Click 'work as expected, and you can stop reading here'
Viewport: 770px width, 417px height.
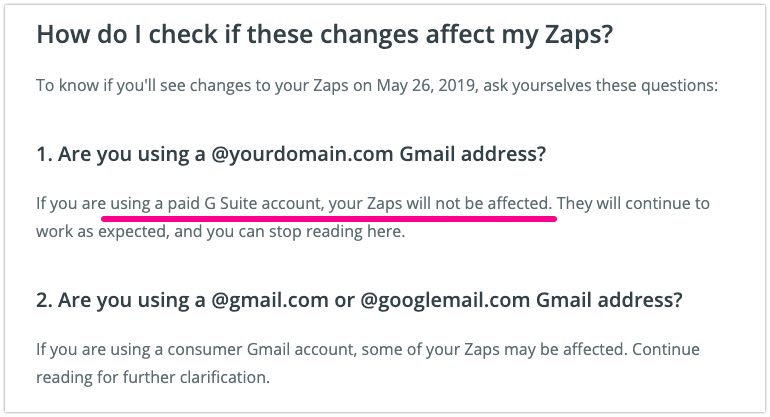[x=220, y=231]
